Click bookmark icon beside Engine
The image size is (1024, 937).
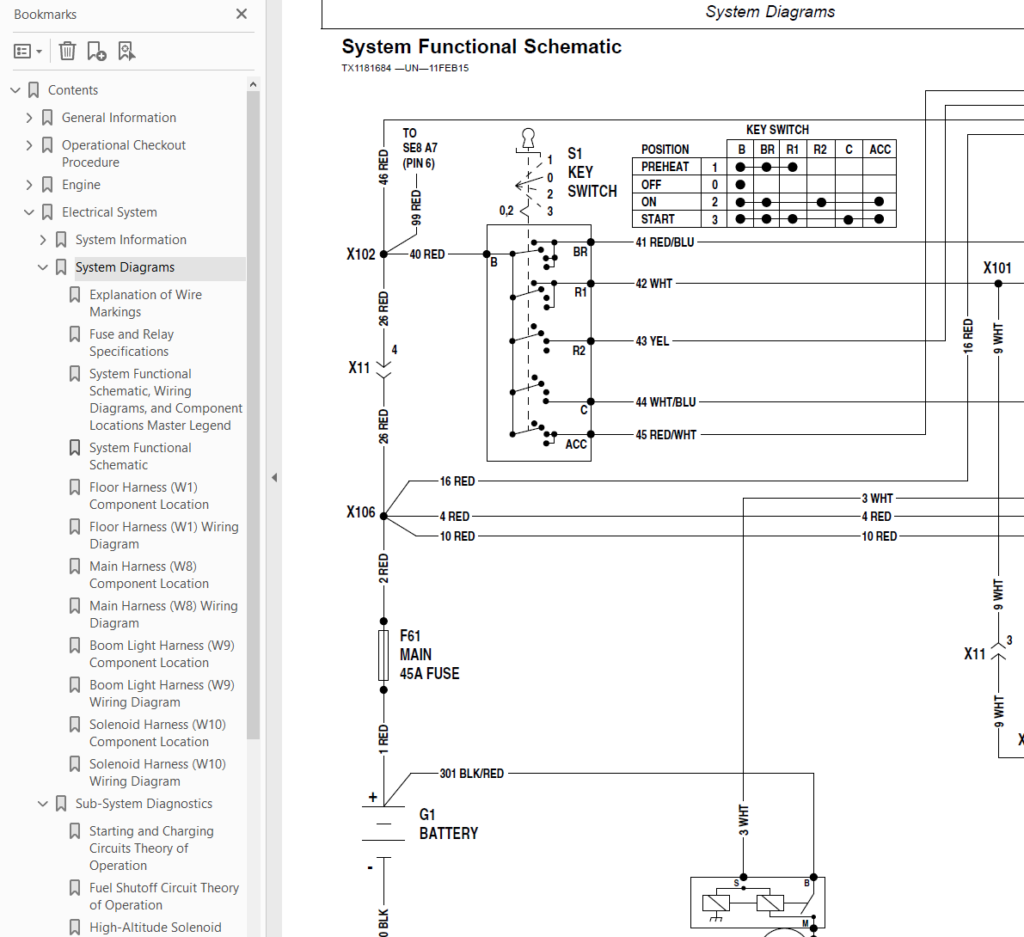[x=48, y=185]
